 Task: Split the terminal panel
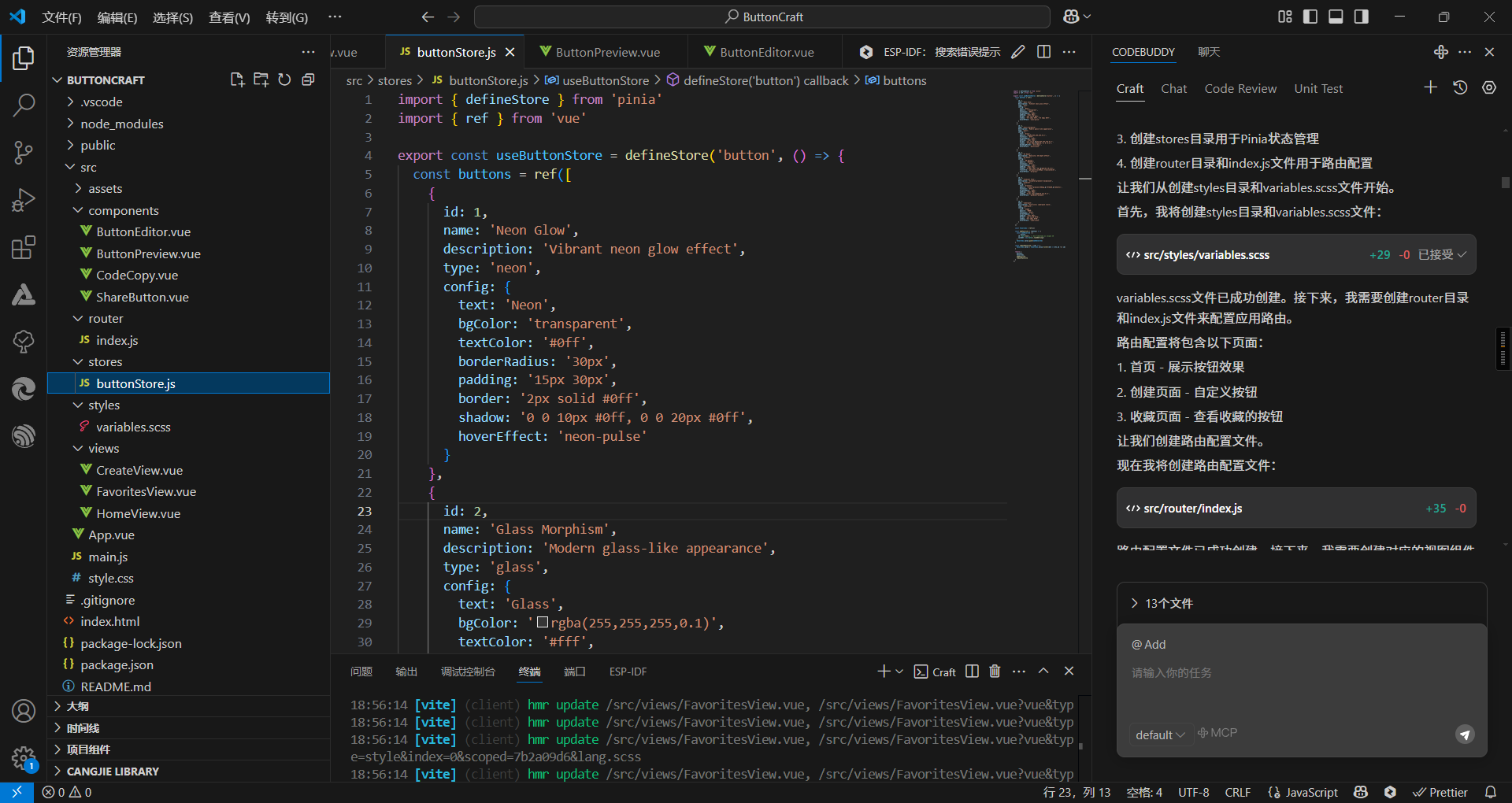click(972, 672)
